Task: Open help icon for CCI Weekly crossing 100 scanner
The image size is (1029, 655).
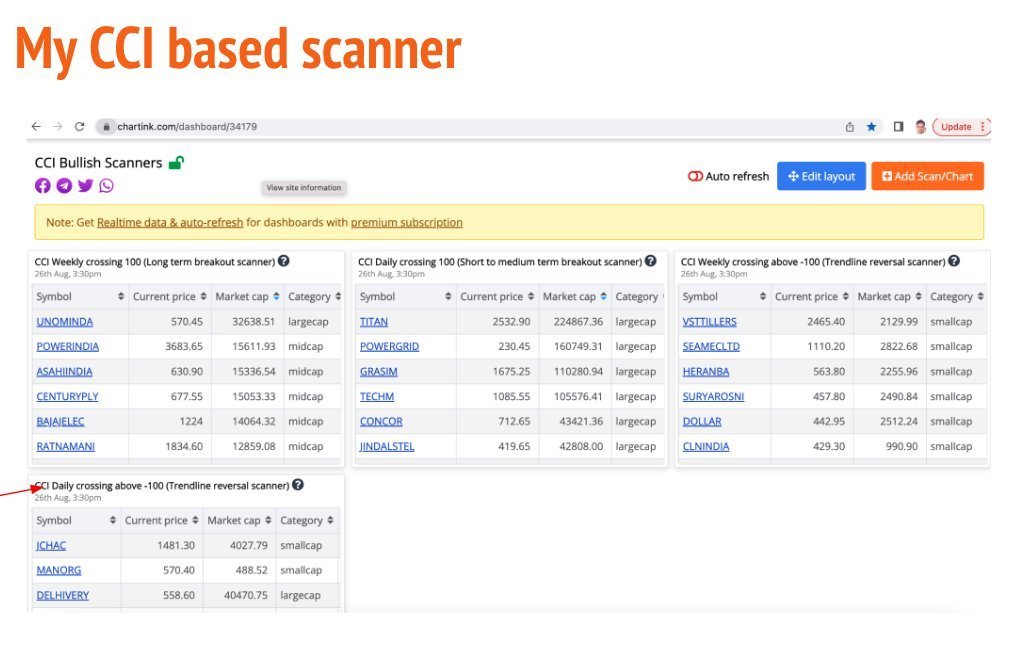Action: pos(284,261)
